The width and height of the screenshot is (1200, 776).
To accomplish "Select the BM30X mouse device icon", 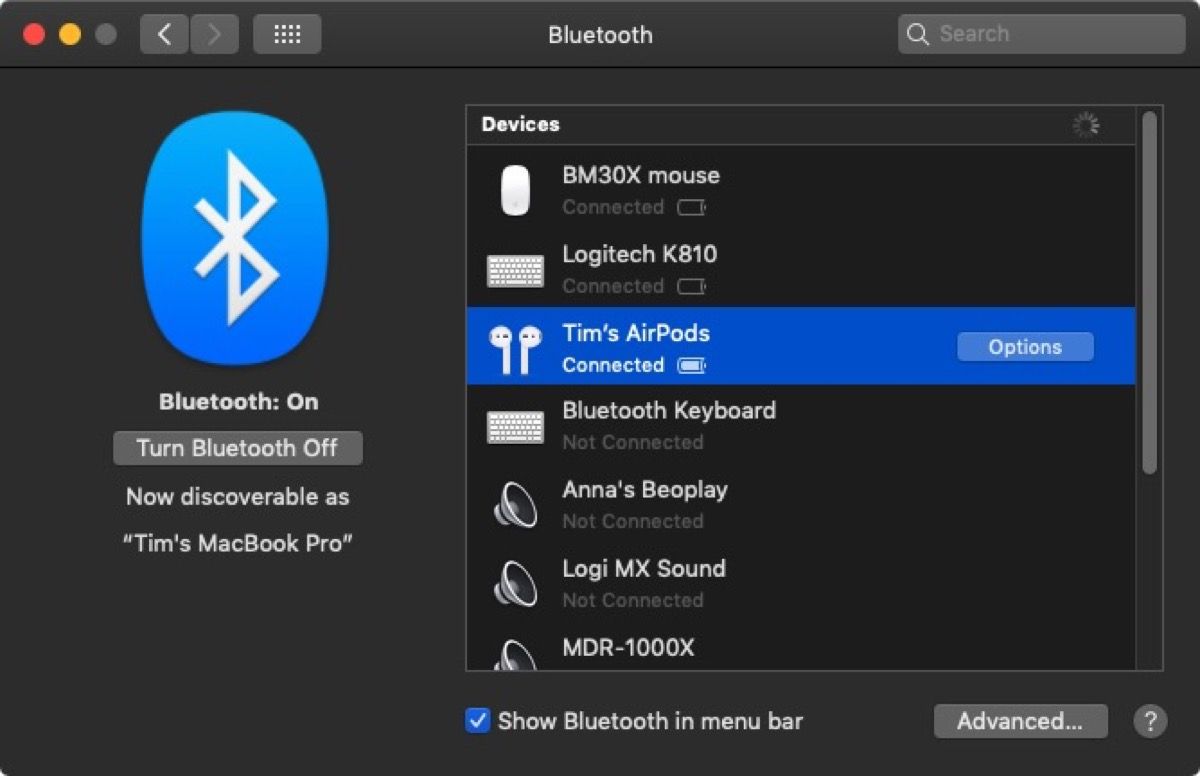I will pyautogui.click(x=515, y=190).
